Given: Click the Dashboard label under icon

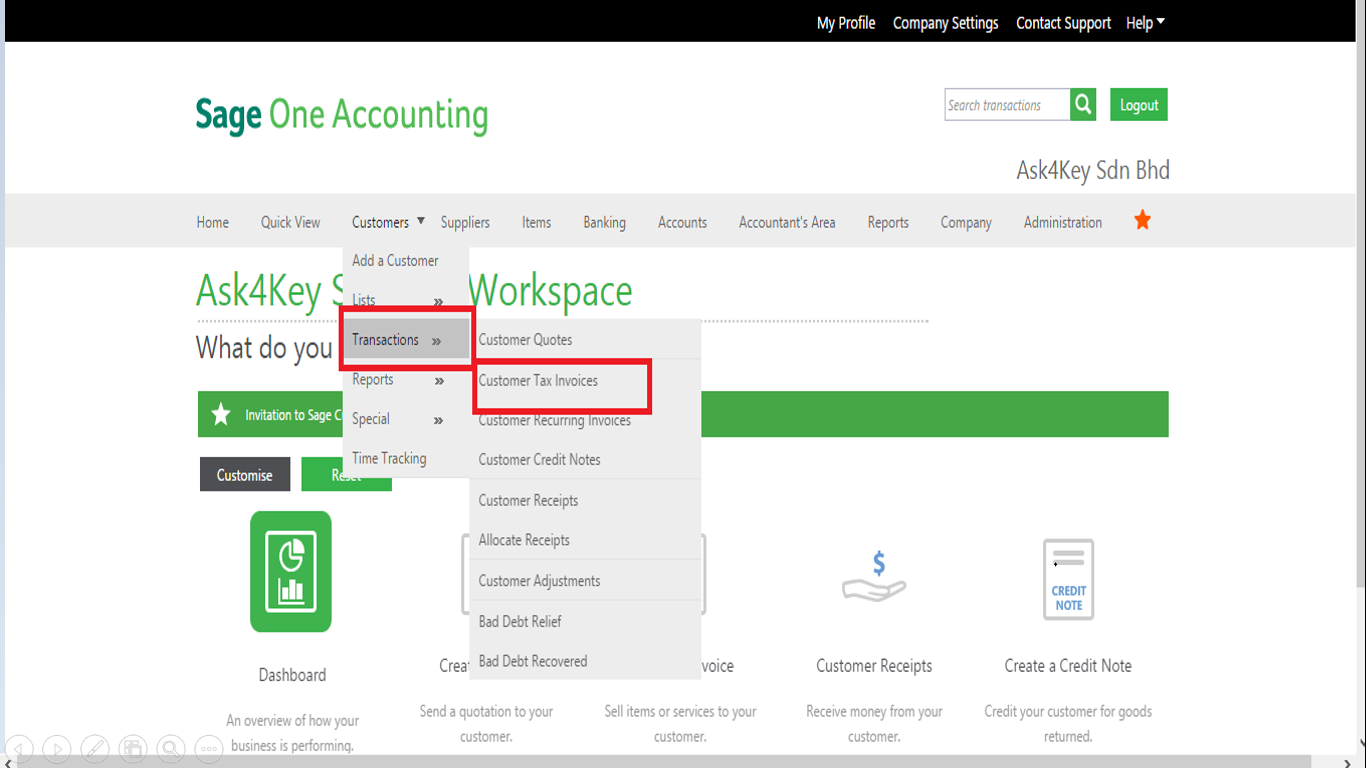Looking at the screenshot, I should 292,675.
